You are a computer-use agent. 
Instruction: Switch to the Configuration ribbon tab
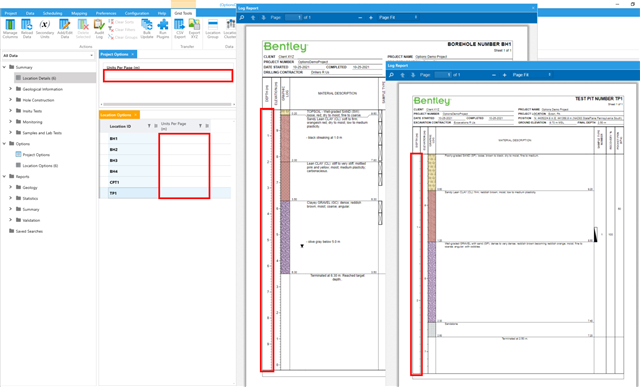click(x=137, y=13)
